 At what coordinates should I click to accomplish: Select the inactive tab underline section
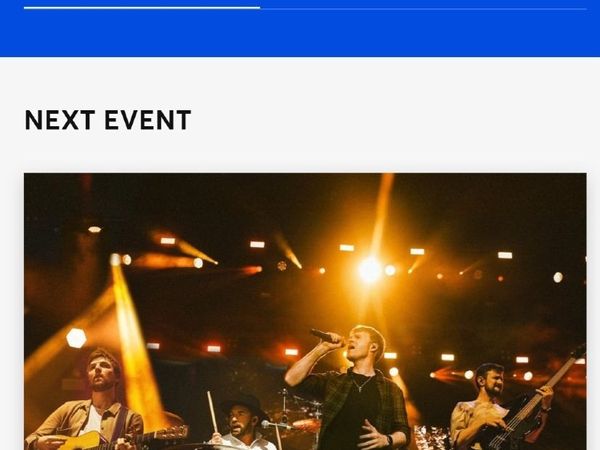pos(423,8)
